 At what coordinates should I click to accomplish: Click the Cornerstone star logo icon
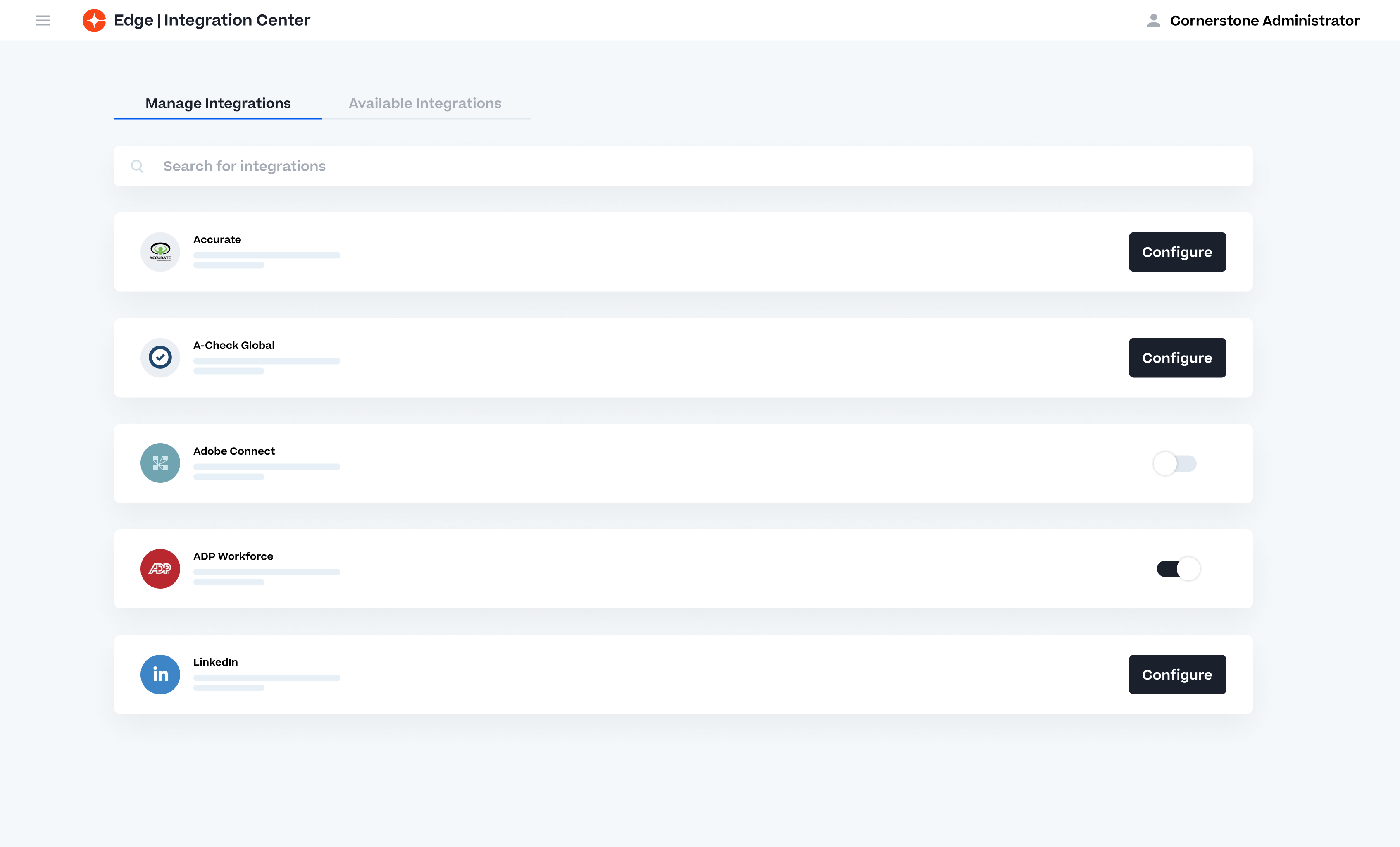click(x=94, y=21)
